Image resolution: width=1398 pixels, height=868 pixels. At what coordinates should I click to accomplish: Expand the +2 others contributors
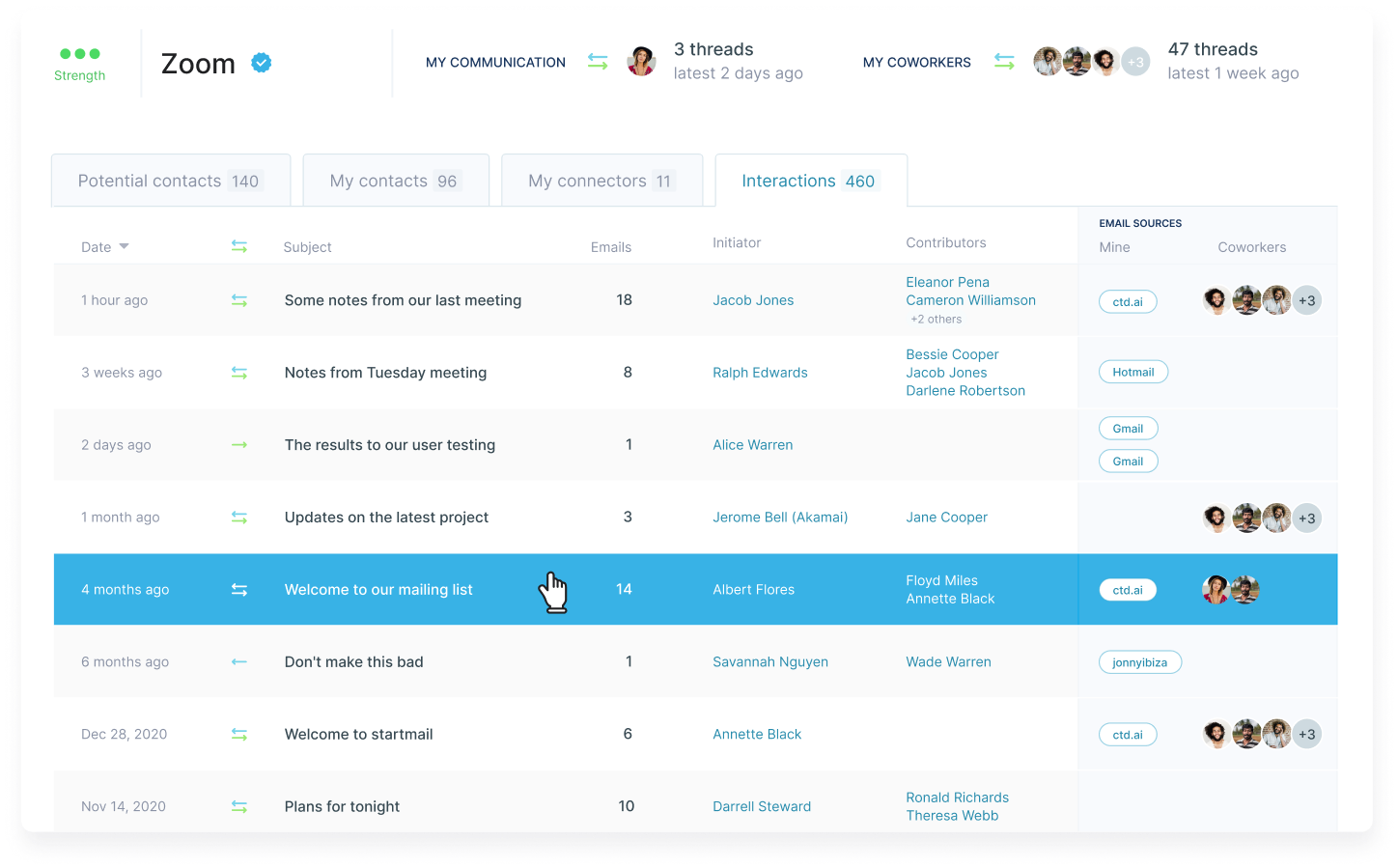(x=936, y=320)
